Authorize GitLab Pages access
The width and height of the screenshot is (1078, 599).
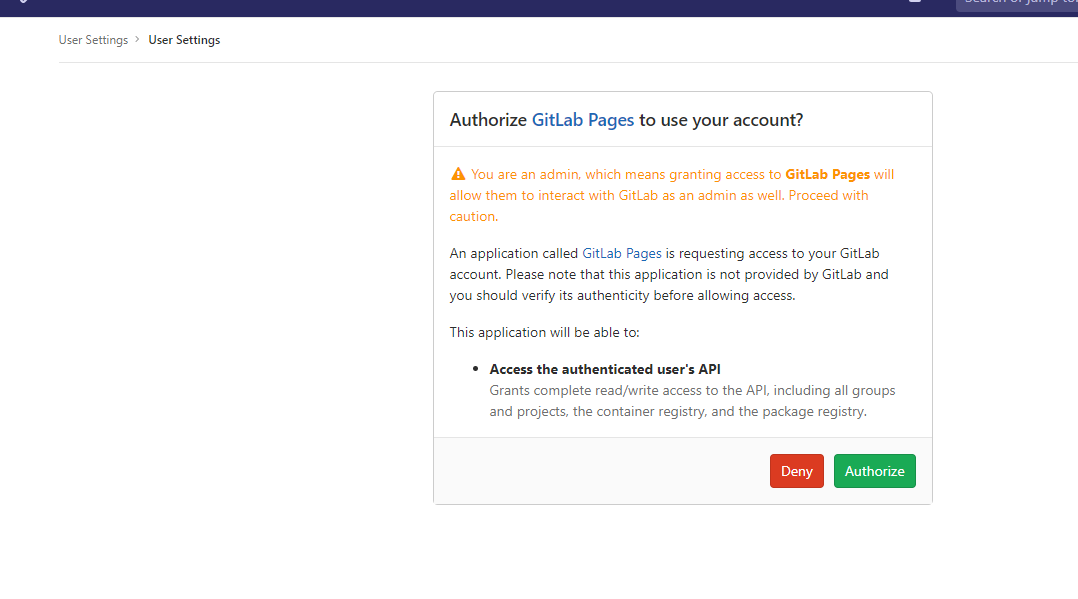874,471
